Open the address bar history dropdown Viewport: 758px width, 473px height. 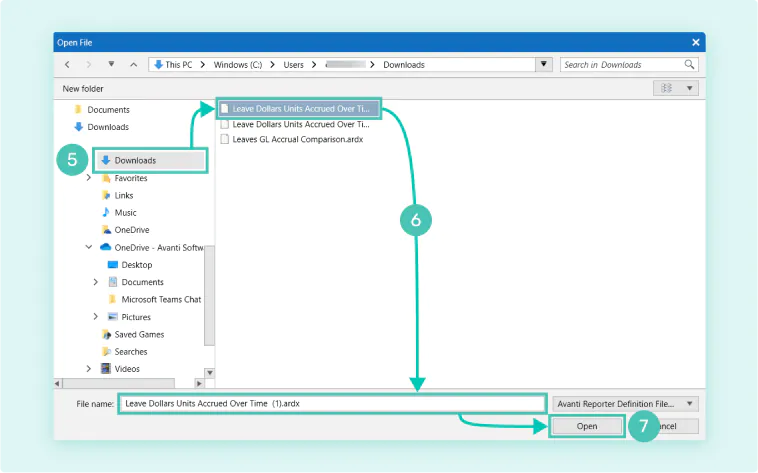pyautogui.click(x=543, y=64)
